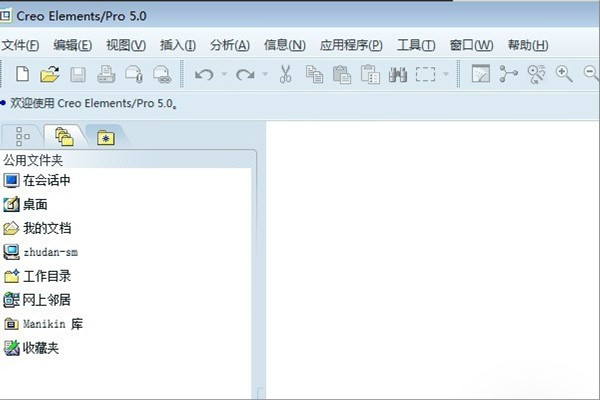Expand the Redo history dropdown arrow

point(265,74)
